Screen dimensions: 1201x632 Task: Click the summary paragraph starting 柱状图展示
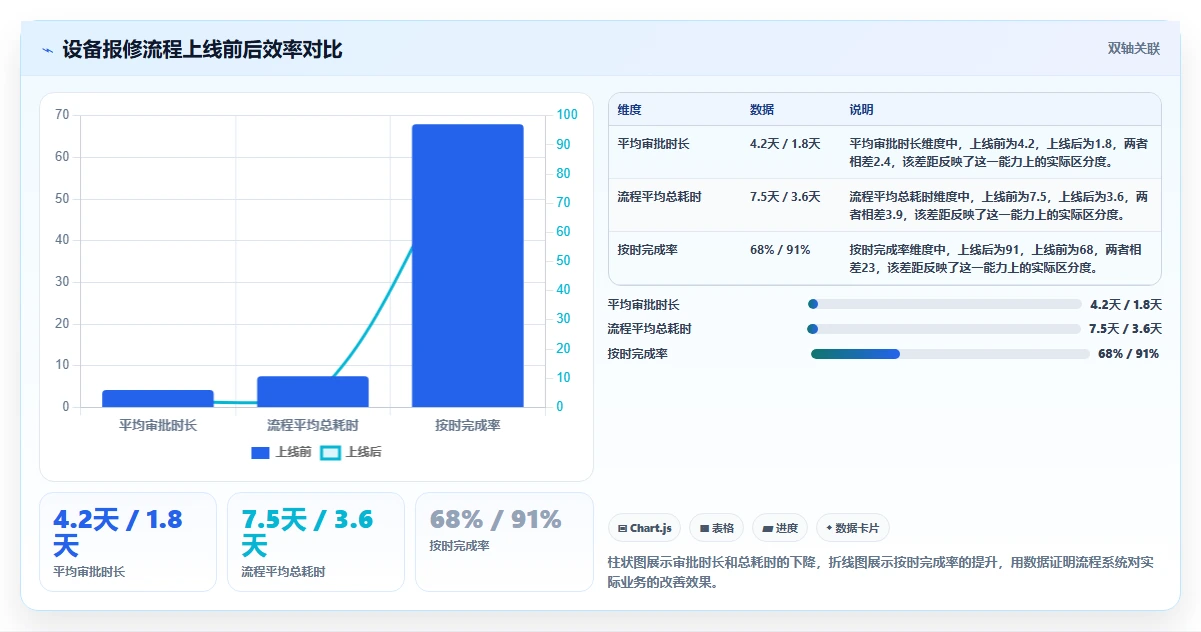tap(880, 572)
